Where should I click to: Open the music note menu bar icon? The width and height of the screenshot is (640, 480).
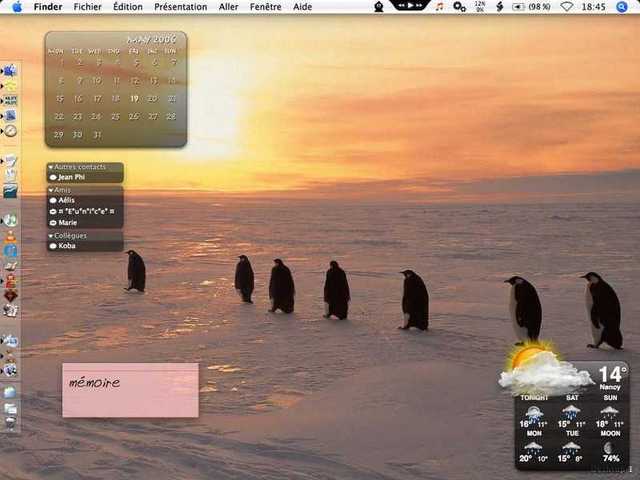[439, 7]
